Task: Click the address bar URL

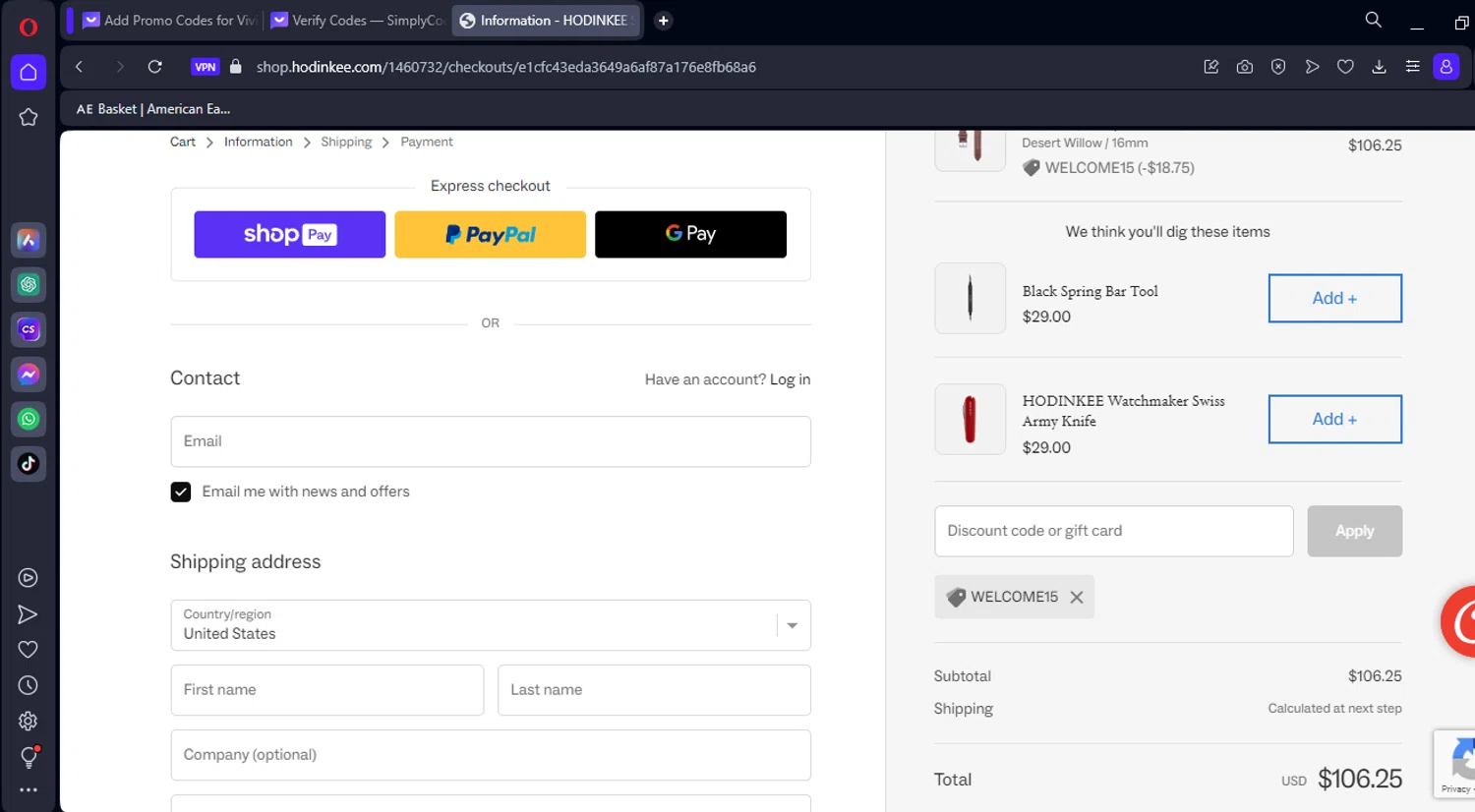Action: [x=506, y=67]
